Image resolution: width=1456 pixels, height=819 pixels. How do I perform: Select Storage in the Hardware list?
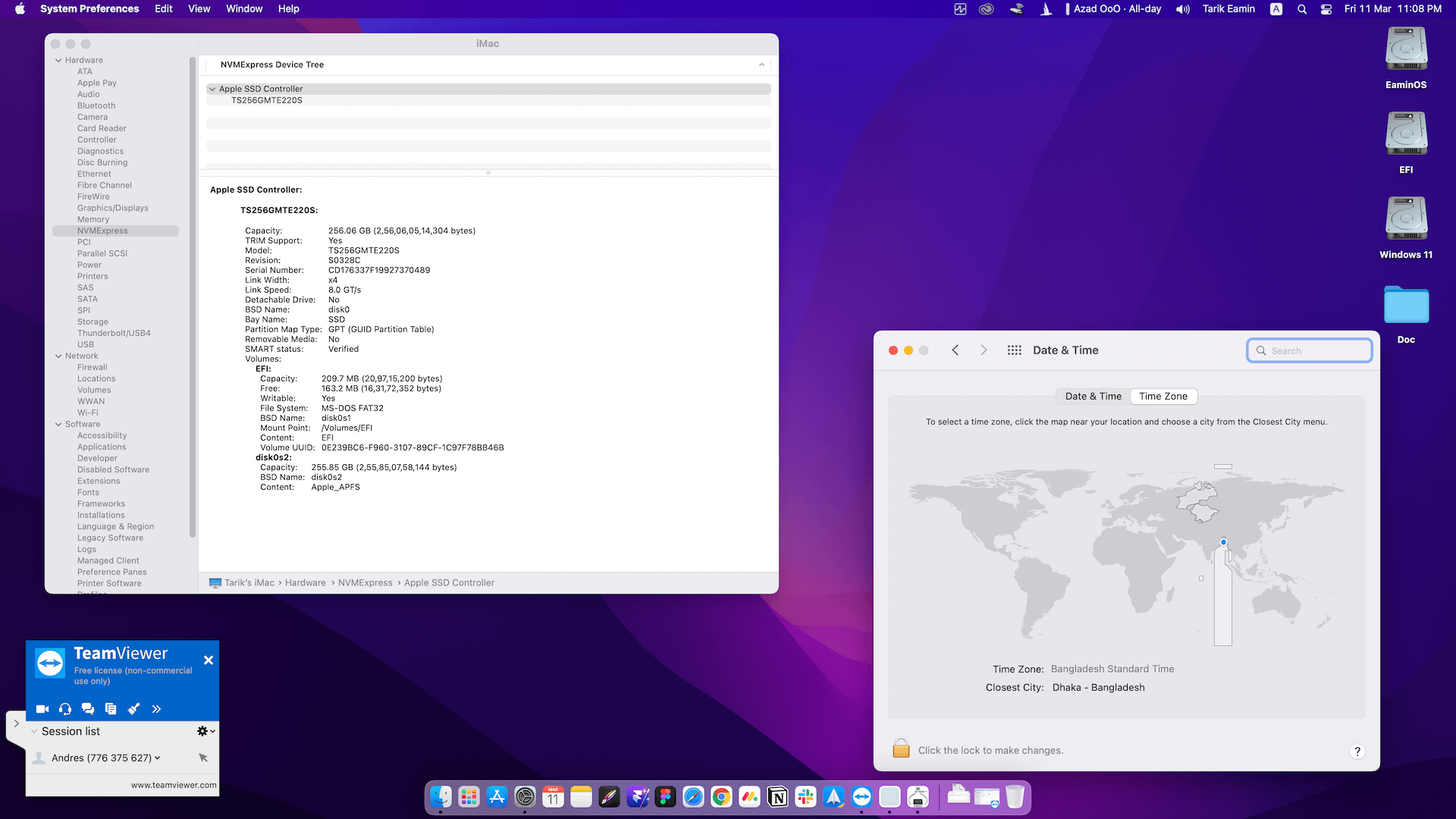93,322
